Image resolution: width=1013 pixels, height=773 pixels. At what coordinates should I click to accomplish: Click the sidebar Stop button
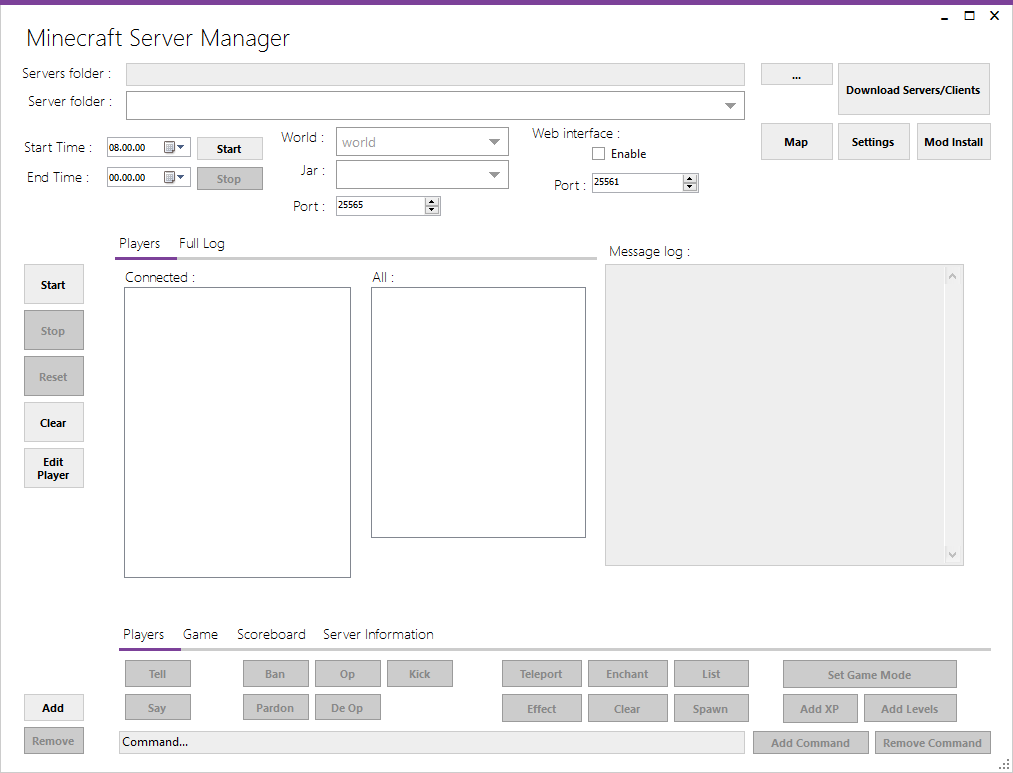[54, 330]
